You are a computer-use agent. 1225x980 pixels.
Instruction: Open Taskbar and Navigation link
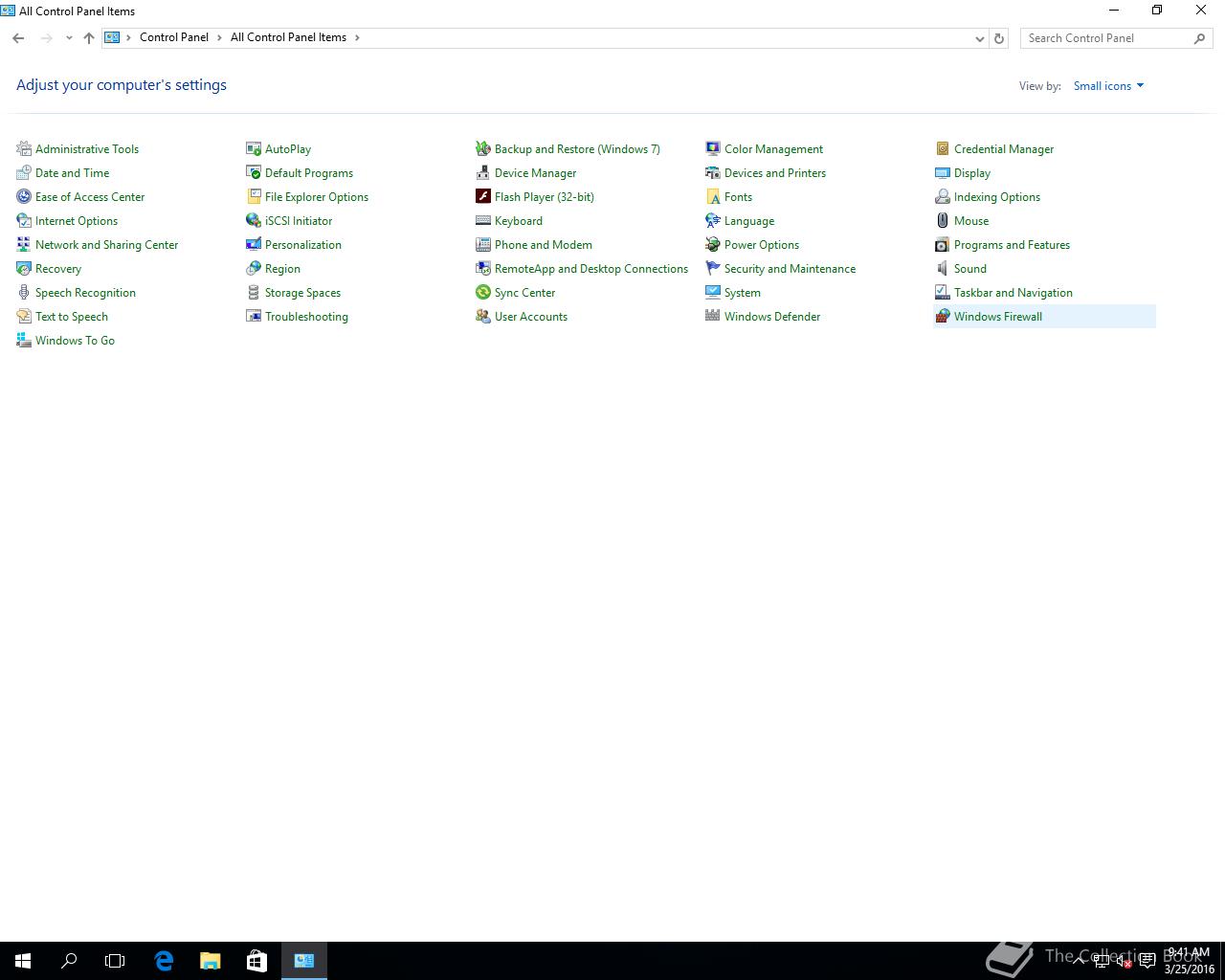coord(1013,292)
